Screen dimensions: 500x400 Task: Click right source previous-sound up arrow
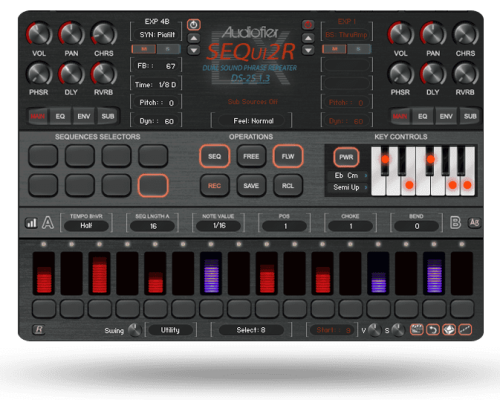308,38
